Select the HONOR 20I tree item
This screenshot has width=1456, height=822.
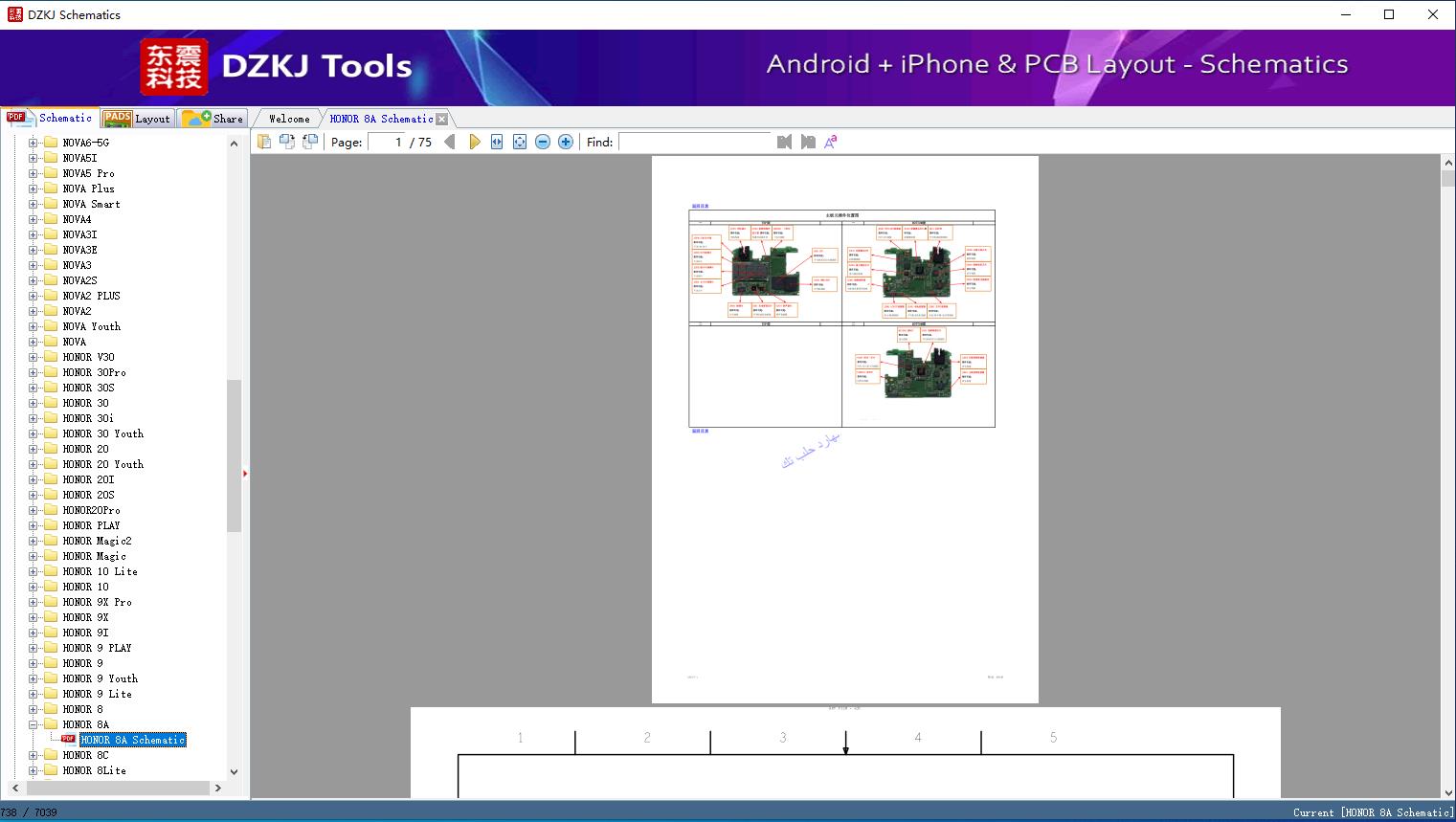(x=88, y=479)
